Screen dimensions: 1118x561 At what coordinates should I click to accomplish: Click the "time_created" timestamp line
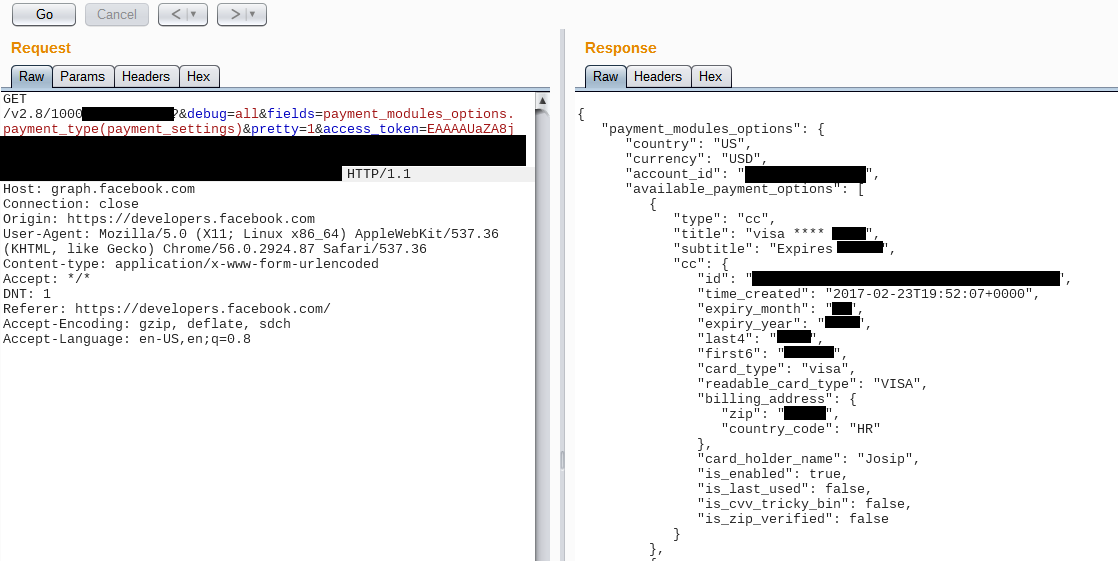(868, 294)
